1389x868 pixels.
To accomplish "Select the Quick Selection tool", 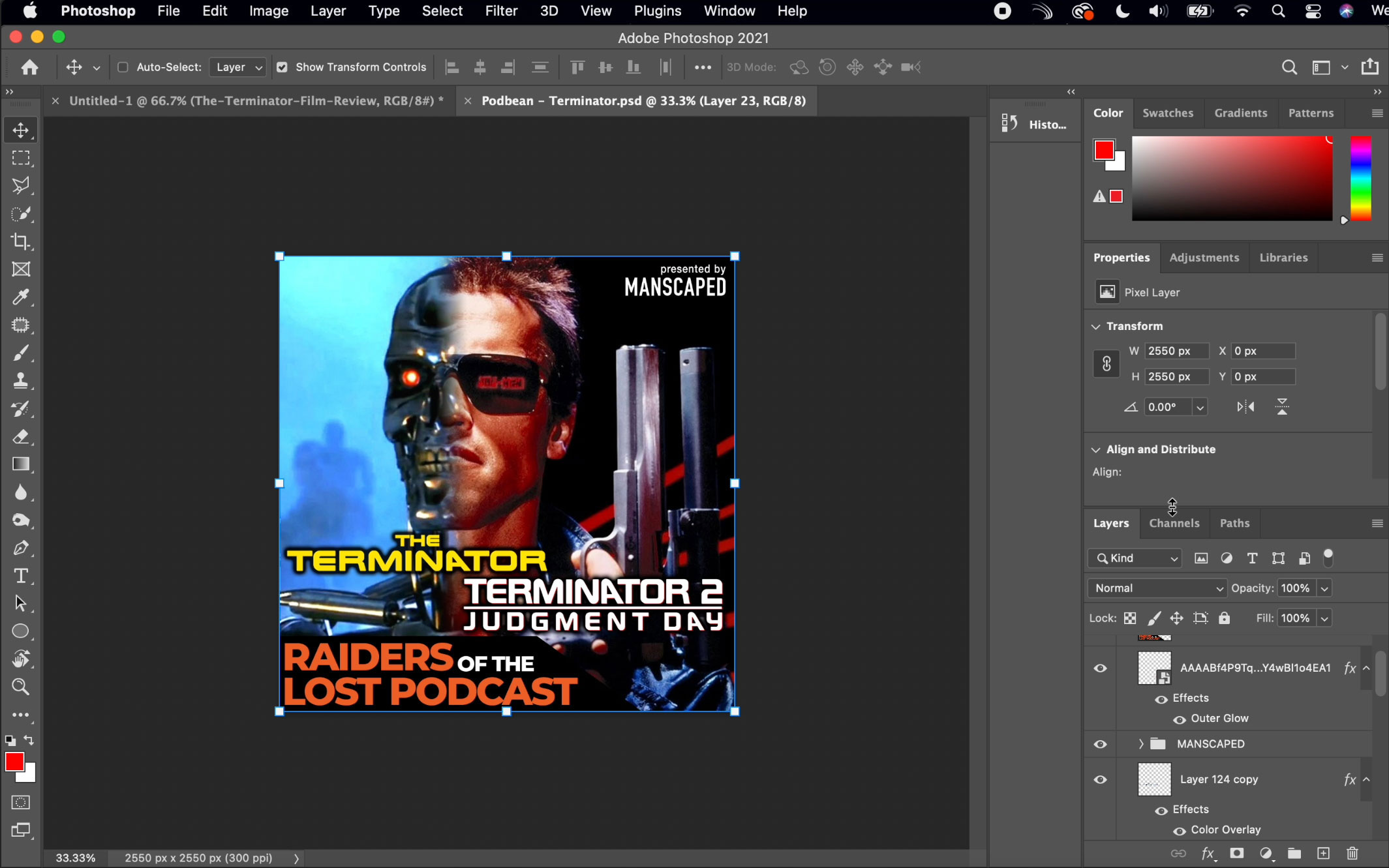I will coord(21,214).
